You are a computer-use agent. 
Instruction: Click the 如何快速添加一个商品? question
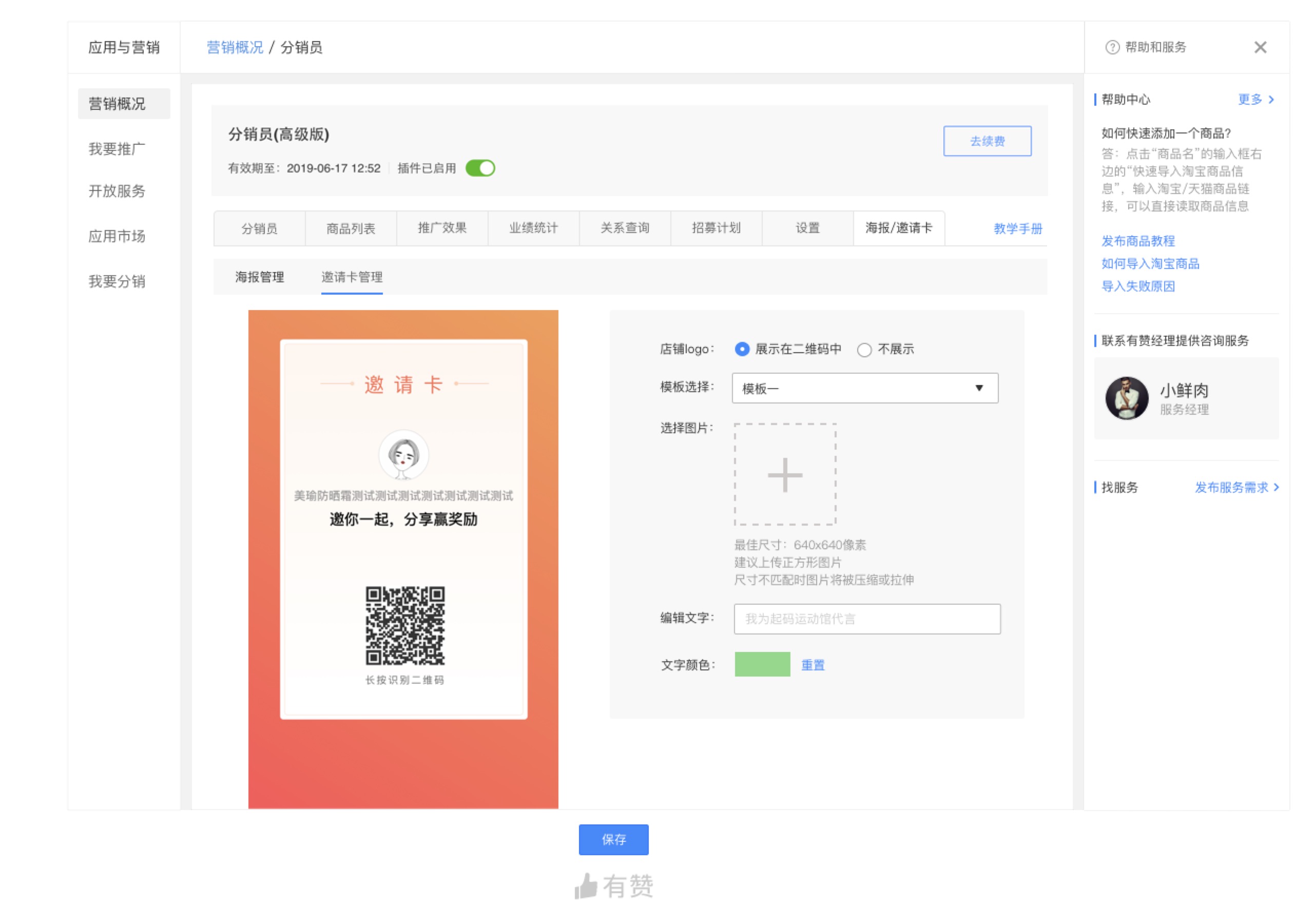[1166, 133]
